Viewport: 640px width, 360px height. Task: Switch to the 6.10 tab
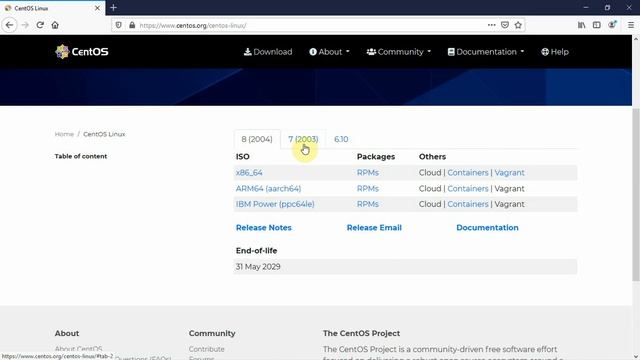point(341,139)
